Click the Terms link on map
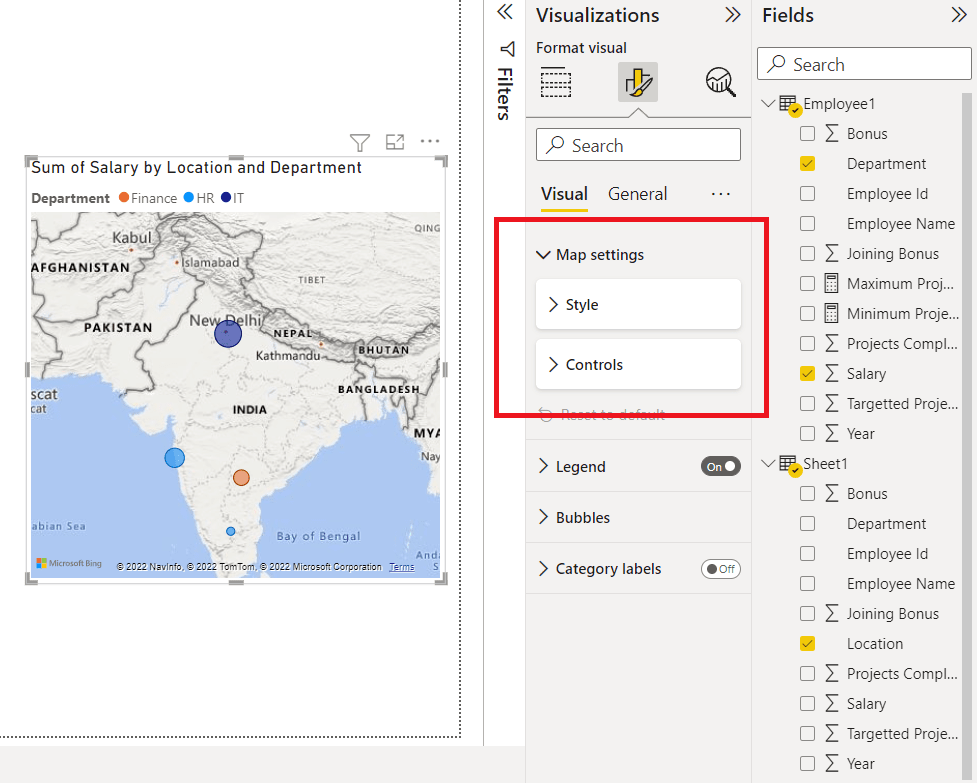Screen dimensions: 977x783 click(402, 567)
